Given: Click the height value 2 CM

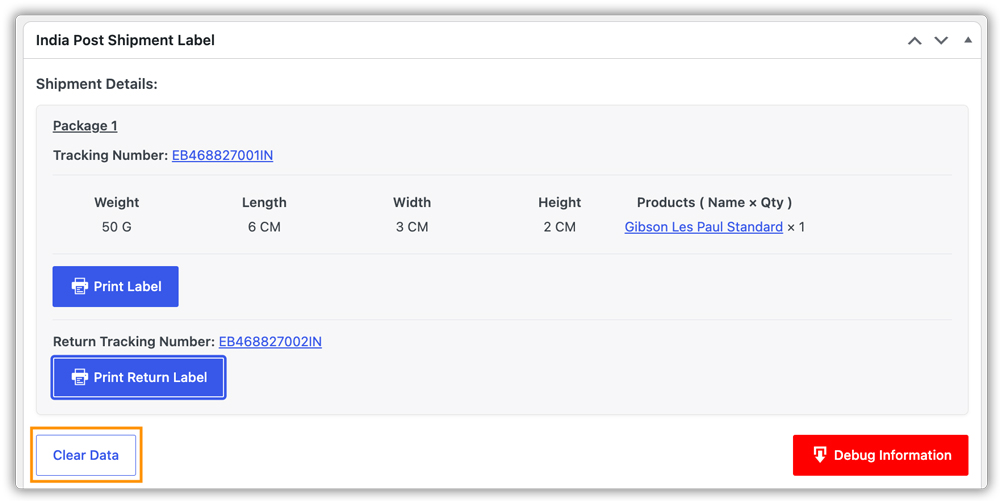Looking at the screenshot, I should (x=559, y=227).
